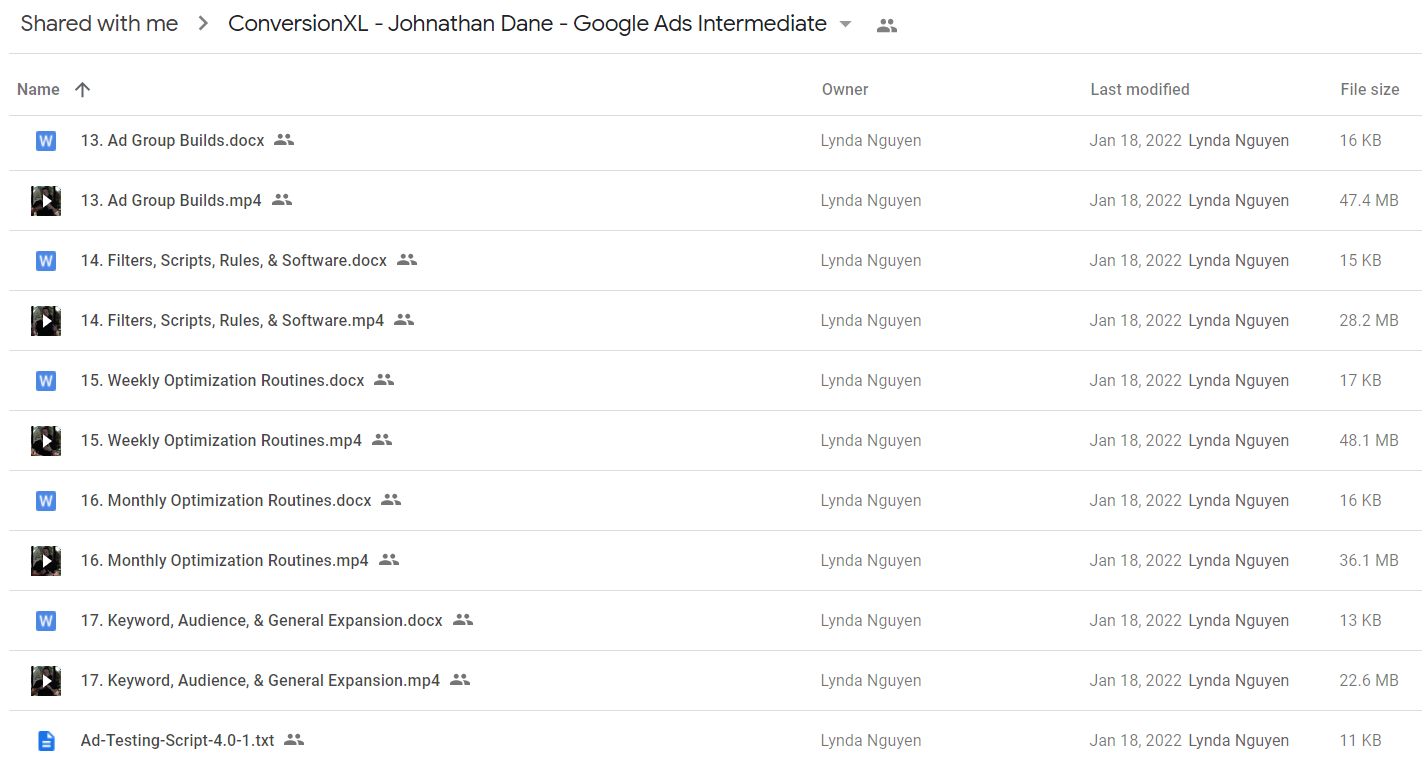Click the 17 KB file size value
This screenshot has height=764, width=1422.
pos(1360,381)
